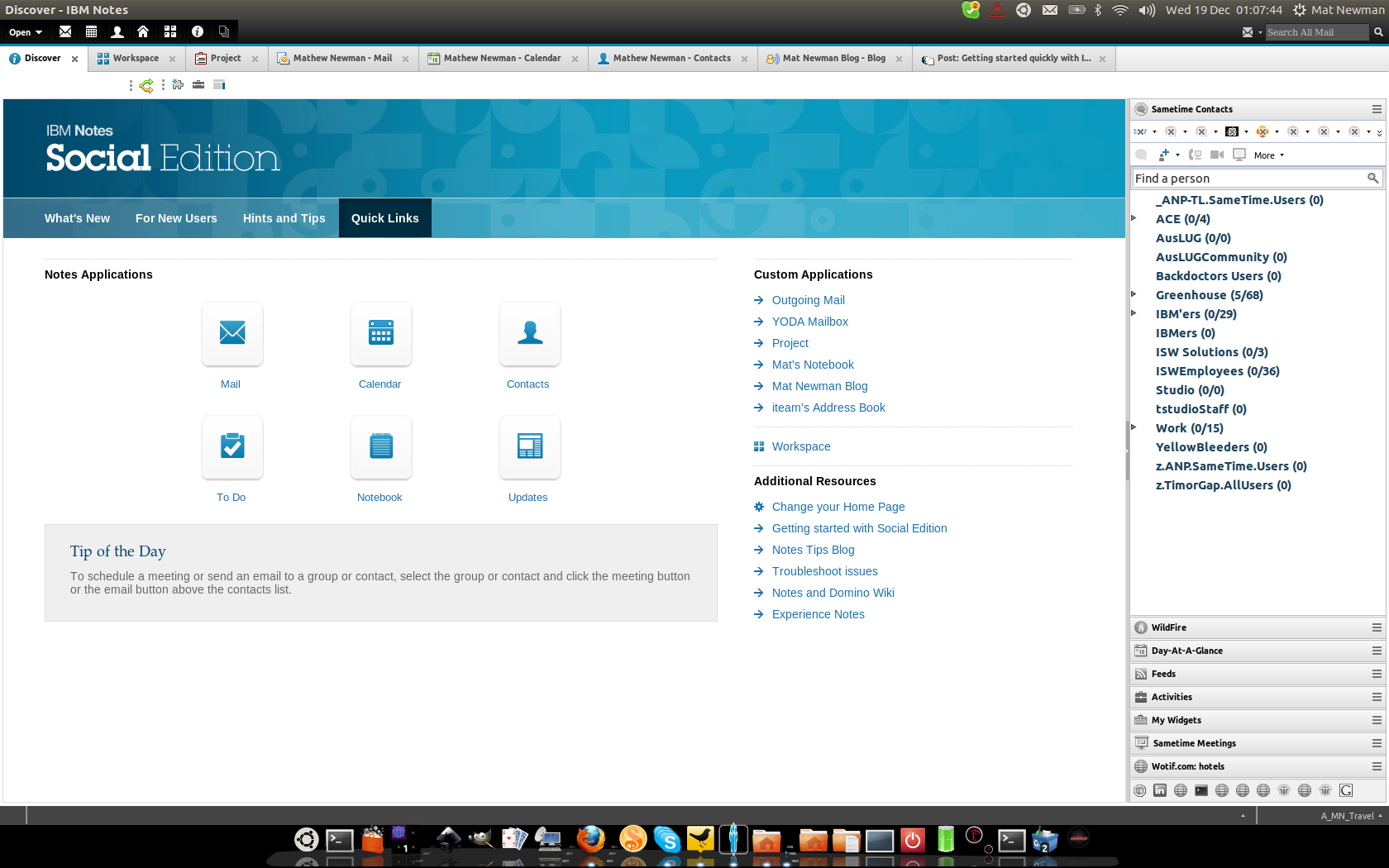Click the Troubleshoot issues link
This screenshot has width=1389, height=868.
(x=824, y=571)
